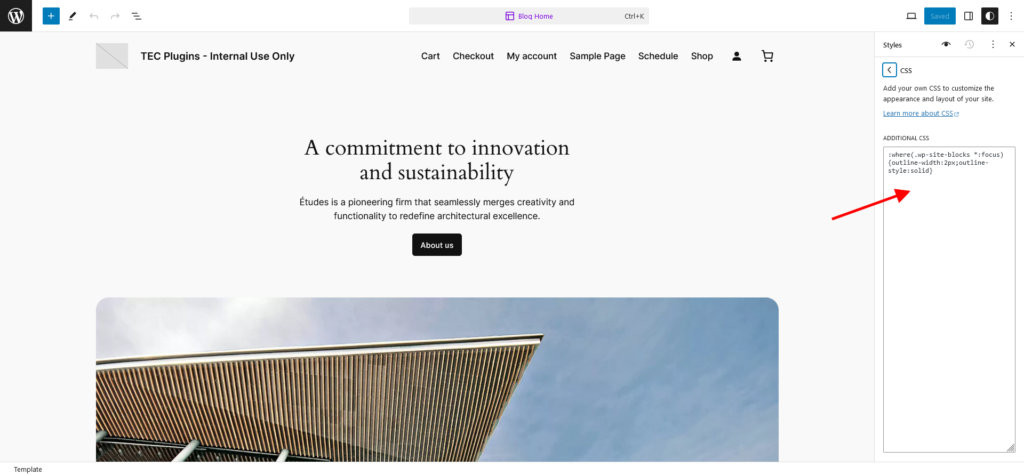This screenshot has width=1024, height=475.
Task: Click the WordPress logo button
Action: (x=16, y=16)
